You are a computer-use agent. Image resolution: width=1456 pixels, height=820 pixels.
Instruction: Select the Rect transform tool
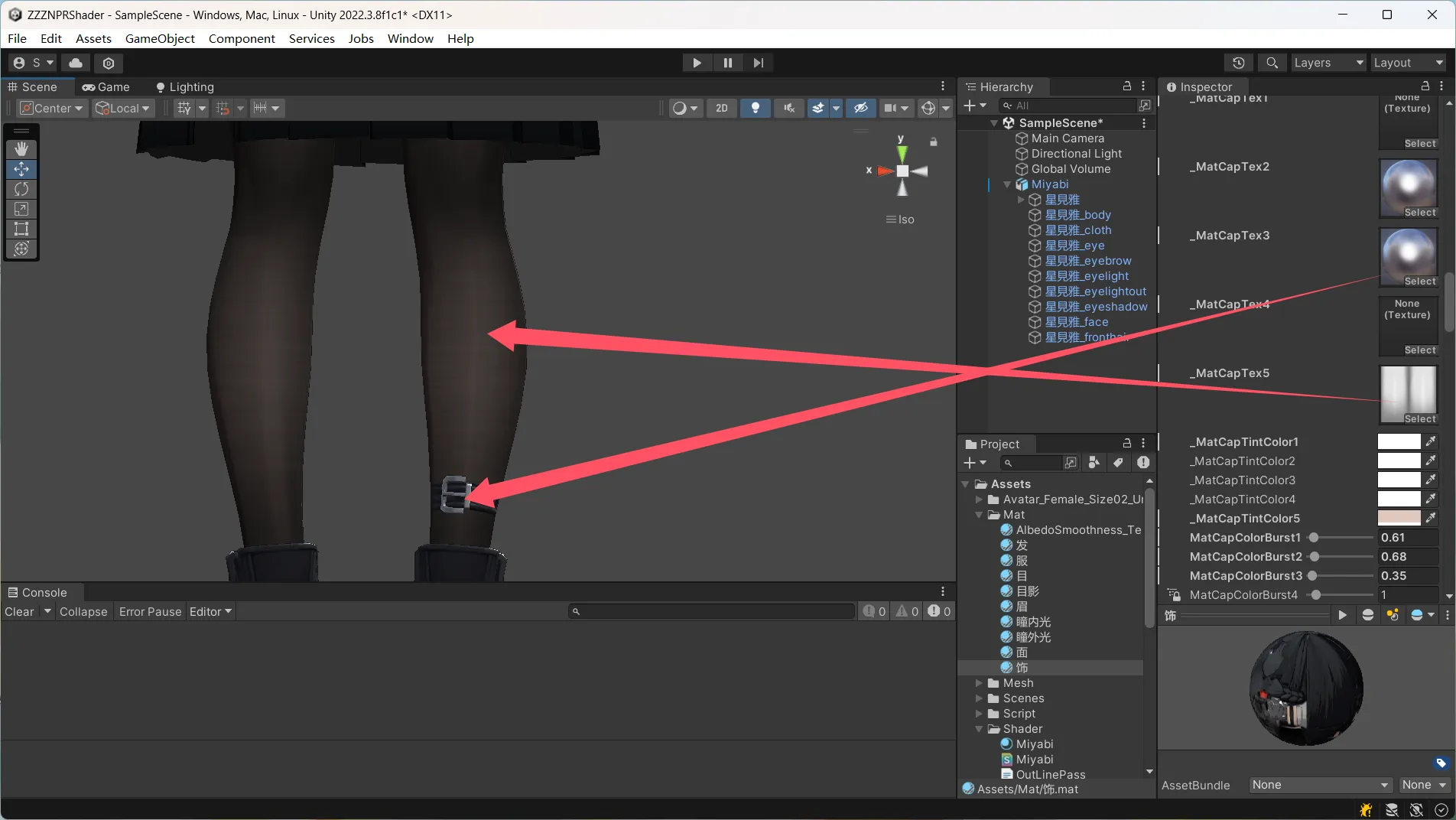21,229
